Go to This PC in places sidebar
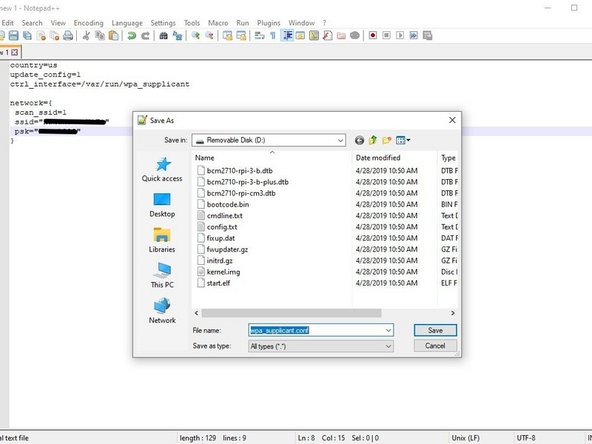Viewport: 592px width, 444px height. click(x=162, y=276)
